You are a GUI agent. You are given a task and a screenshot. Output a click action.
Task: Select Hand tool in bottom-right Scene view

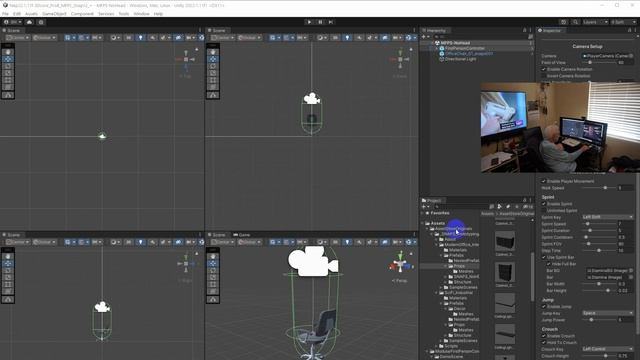click(213, 257)
